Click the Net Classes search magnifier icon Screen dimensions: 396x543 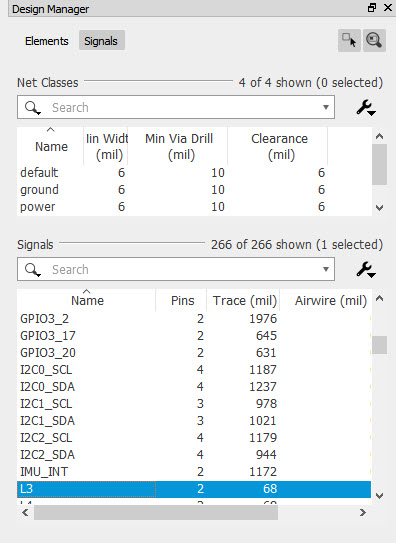click(x=33, y=108)
